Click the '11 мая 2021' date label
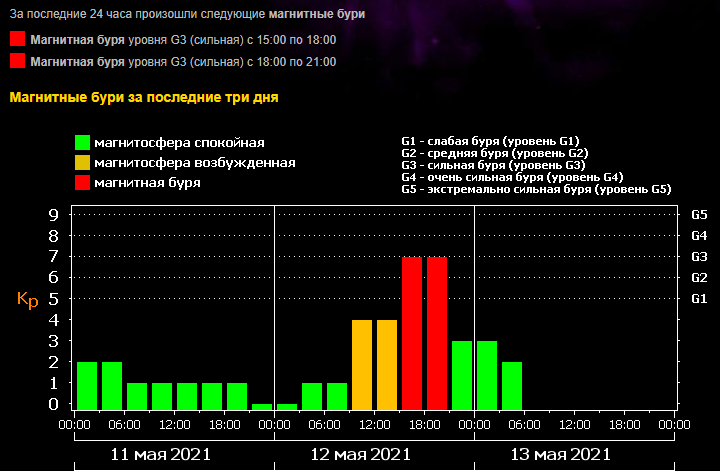The height and width of the screenshot is (471, 720). (161, 454)
